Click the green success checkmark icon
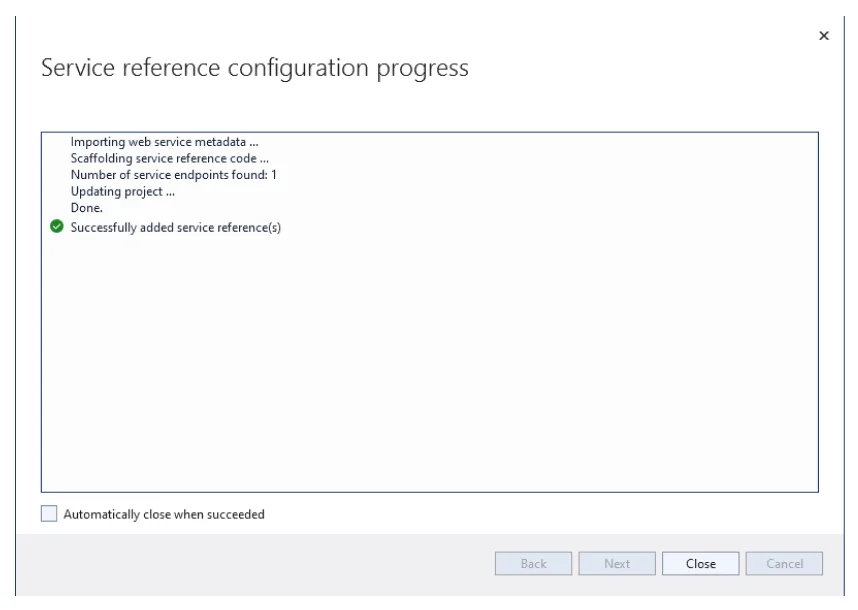The width and height of the screenshot is (858, 610). (x=57, y=227)
